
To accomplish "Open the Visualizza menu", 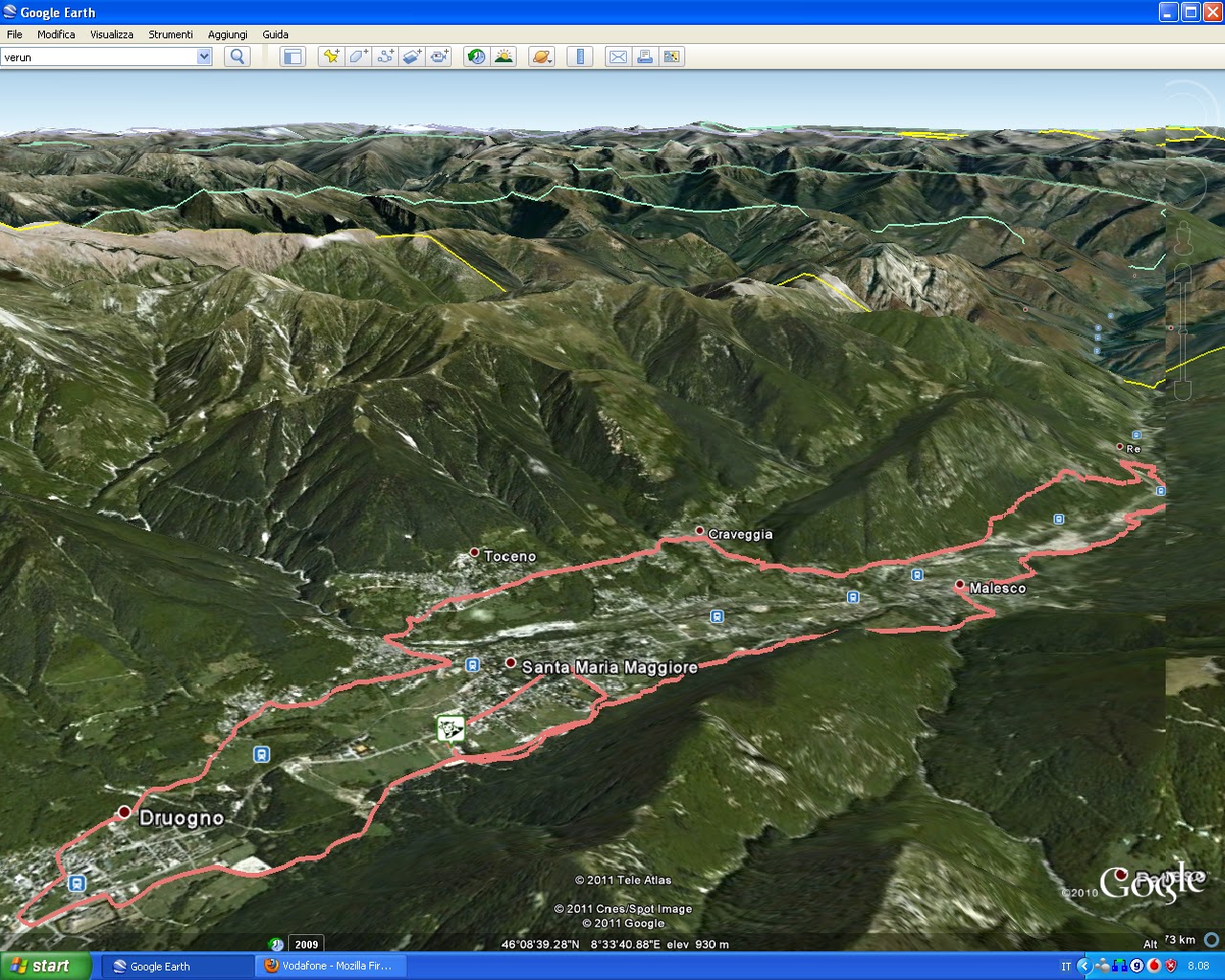I will pyautogui.click(x=112, y=34).
